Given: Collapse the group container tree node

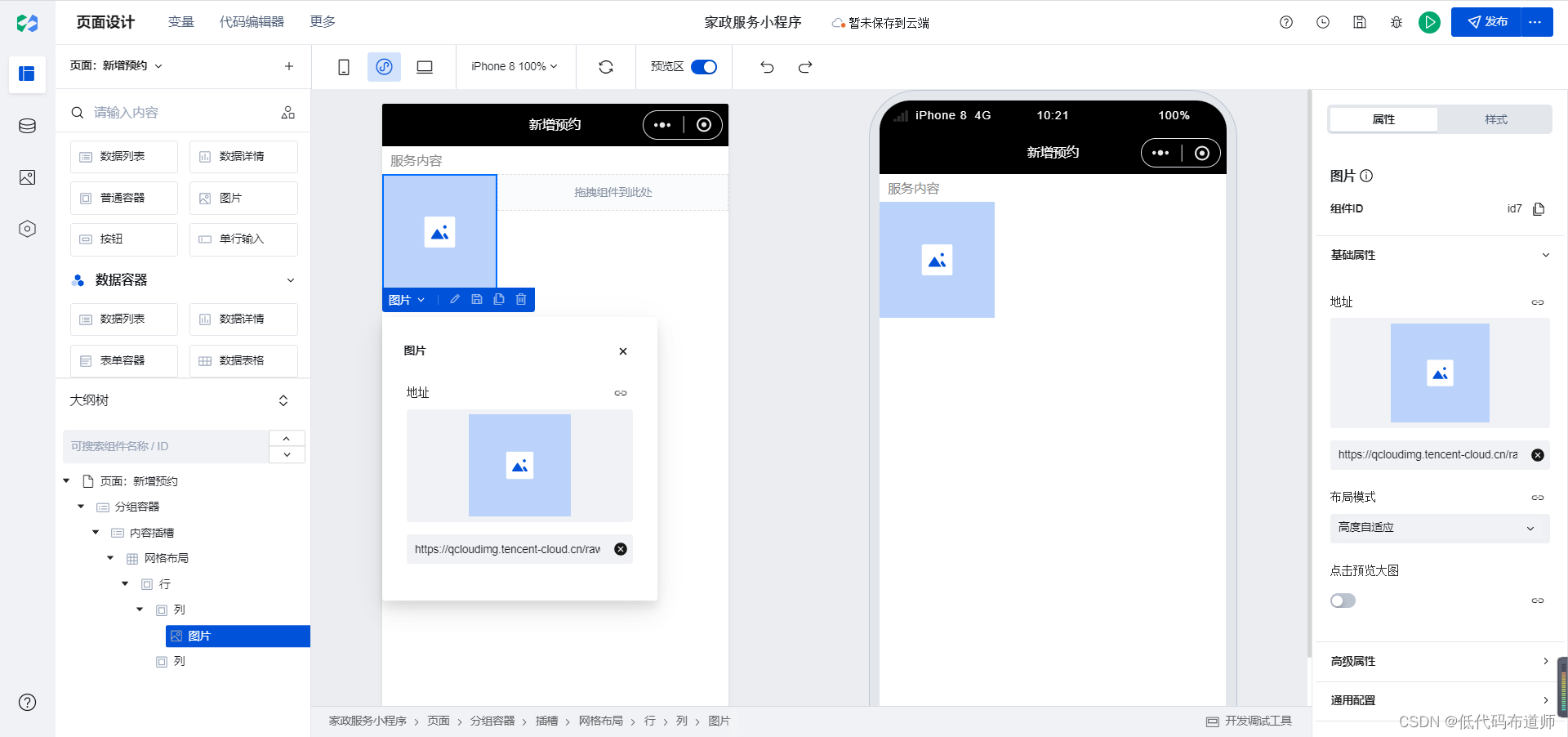Looking at the screenshot, I should click(81, 507).
